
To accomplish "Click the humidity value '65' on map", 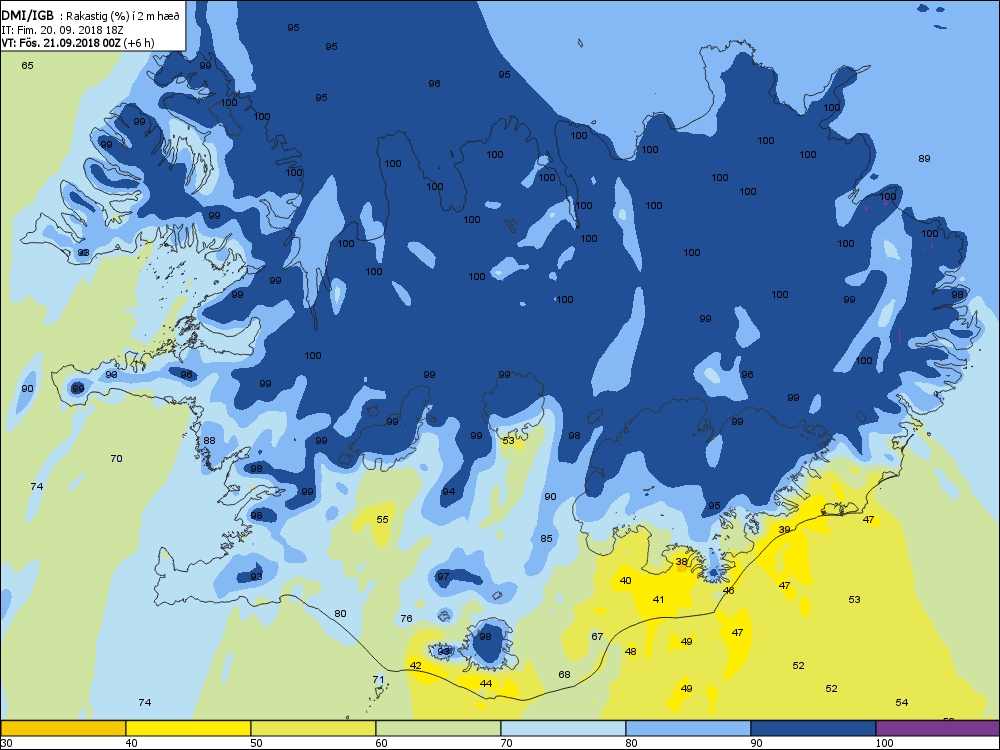I will click(x=27, y=66).
